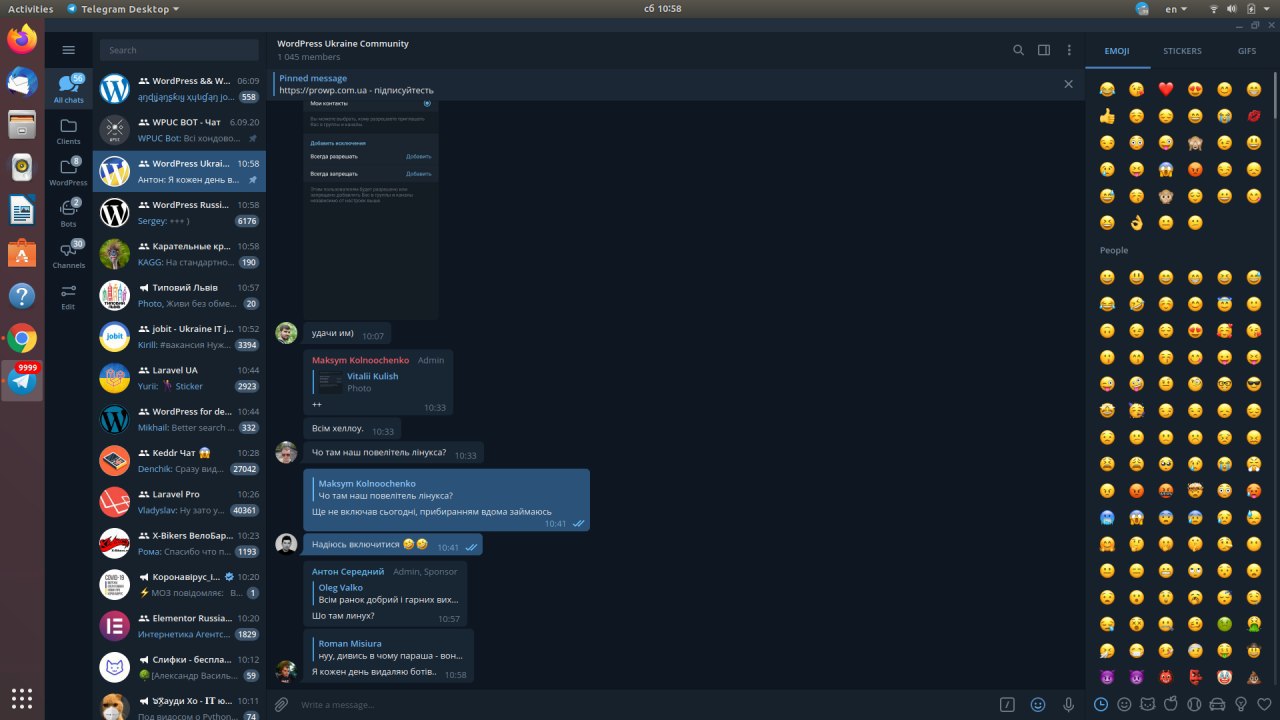Open the WordPress Ukraine Community header info

pyautogui.click(x=343, y=50)
